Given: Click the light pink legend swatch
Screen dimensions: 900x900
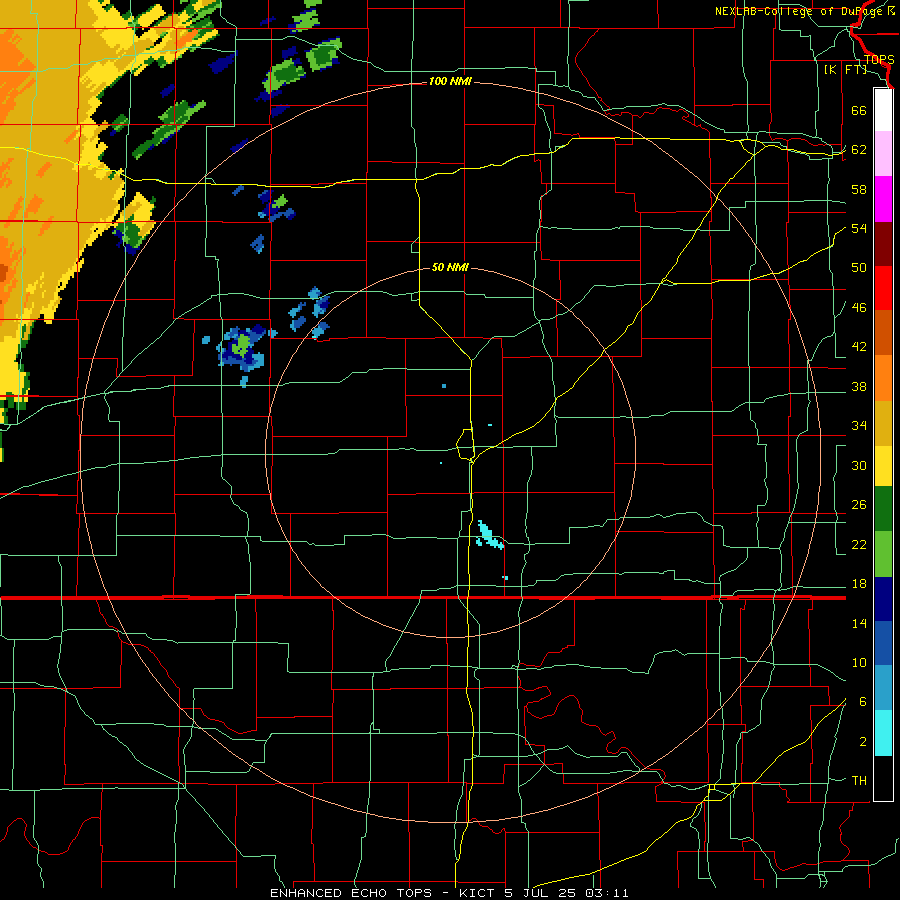Looking at the screenshot, I should pos(883,154).
